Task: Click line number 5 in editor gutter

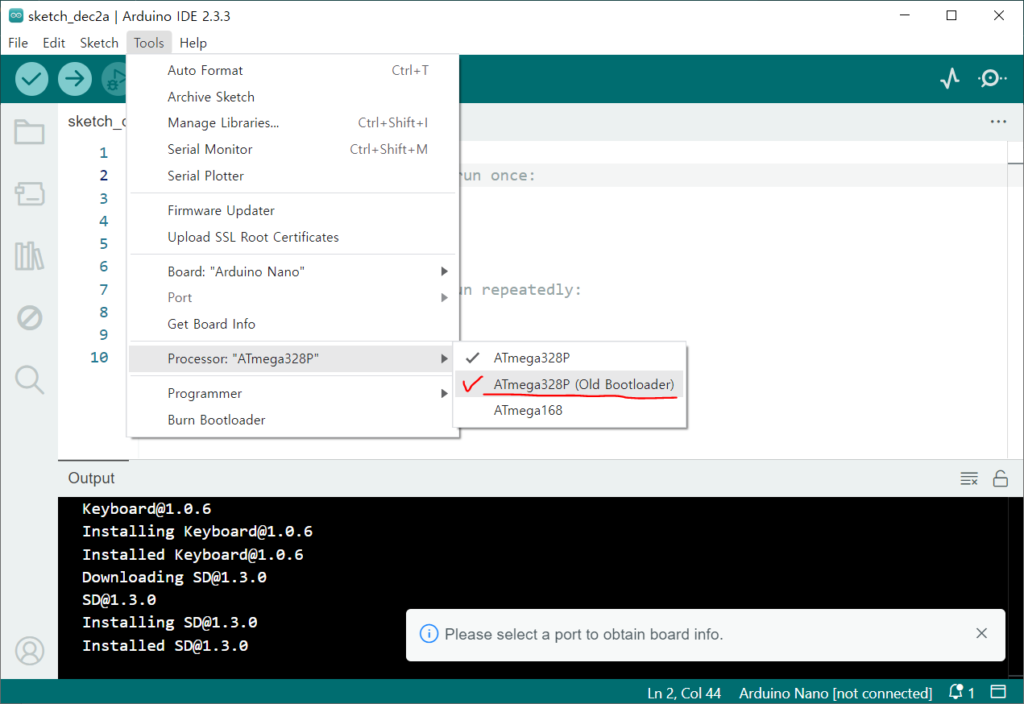Action: 103,244
